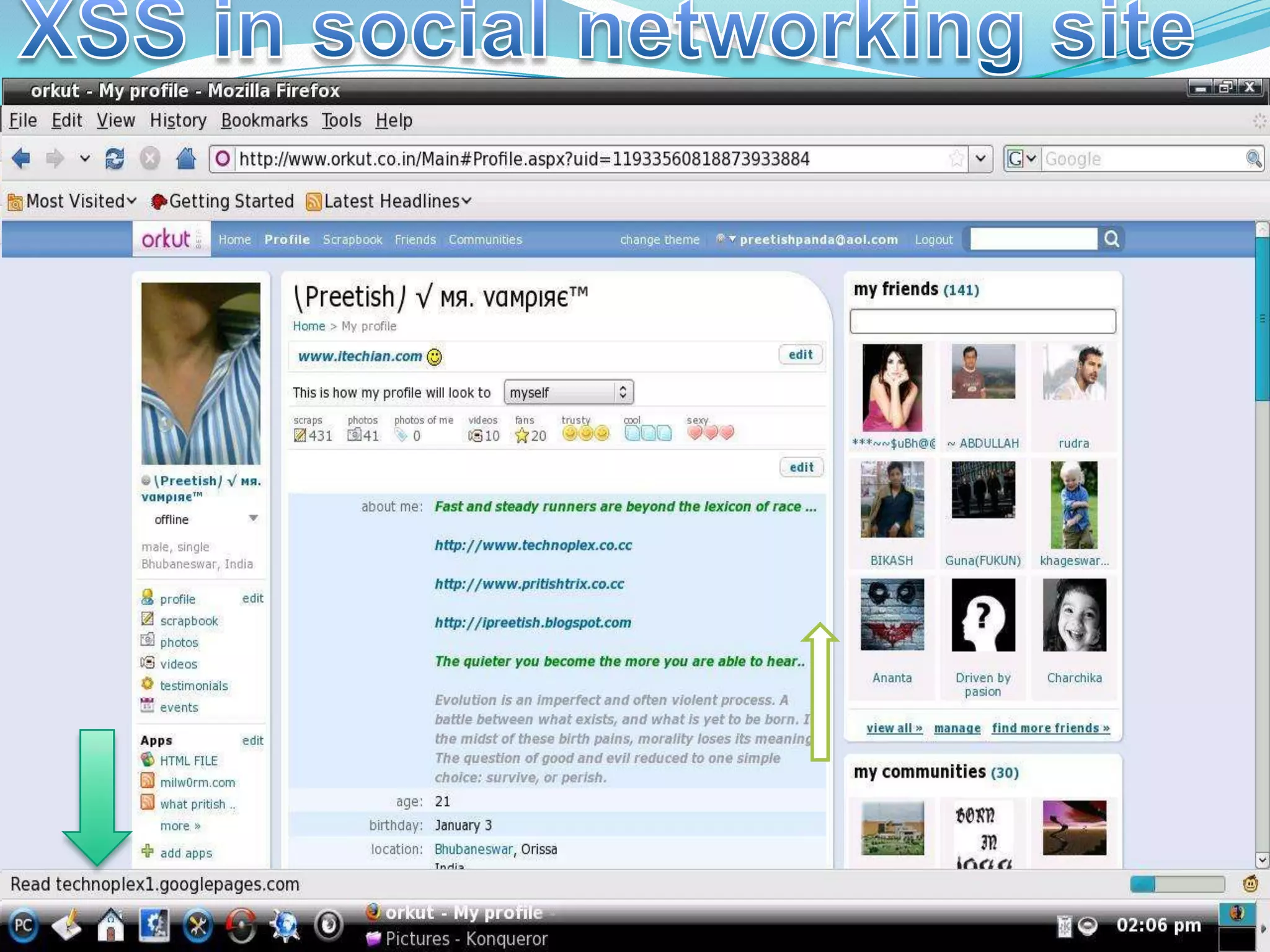Click the Stop loading button
Screen dimensions: 1270x952
149,159
